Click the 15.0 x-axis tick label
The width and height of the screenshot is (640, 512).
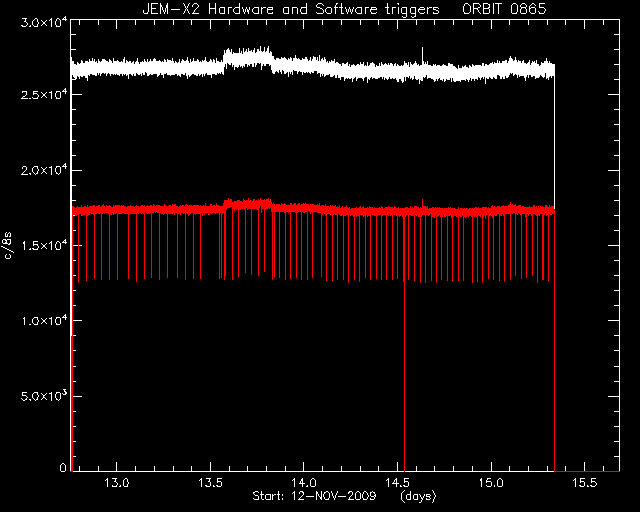491,483
